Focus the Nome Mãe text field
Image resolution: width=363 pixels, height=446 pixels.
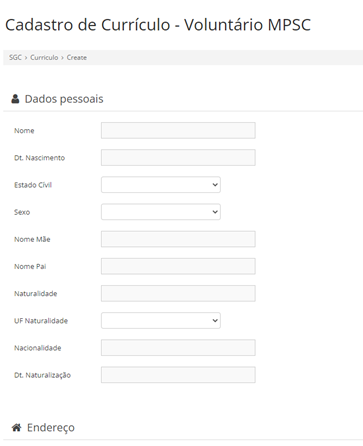click(x=178, y=239)
